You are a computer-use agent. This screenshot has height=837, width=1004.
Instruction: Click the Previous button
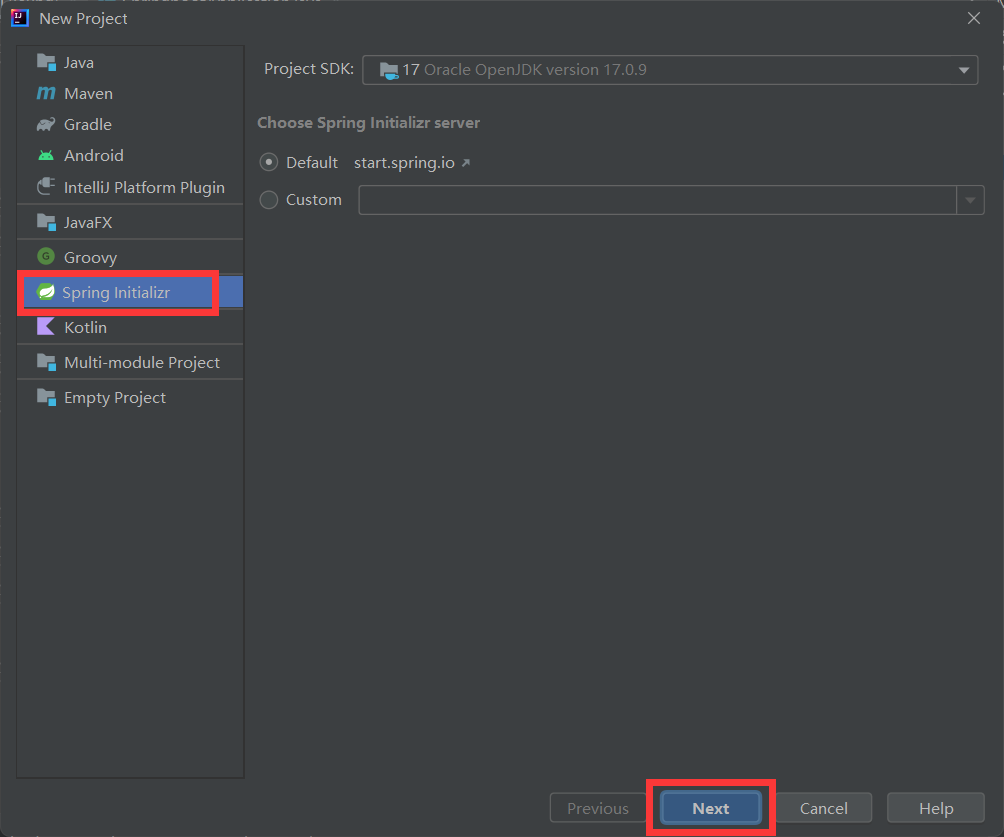pos(598,808)
